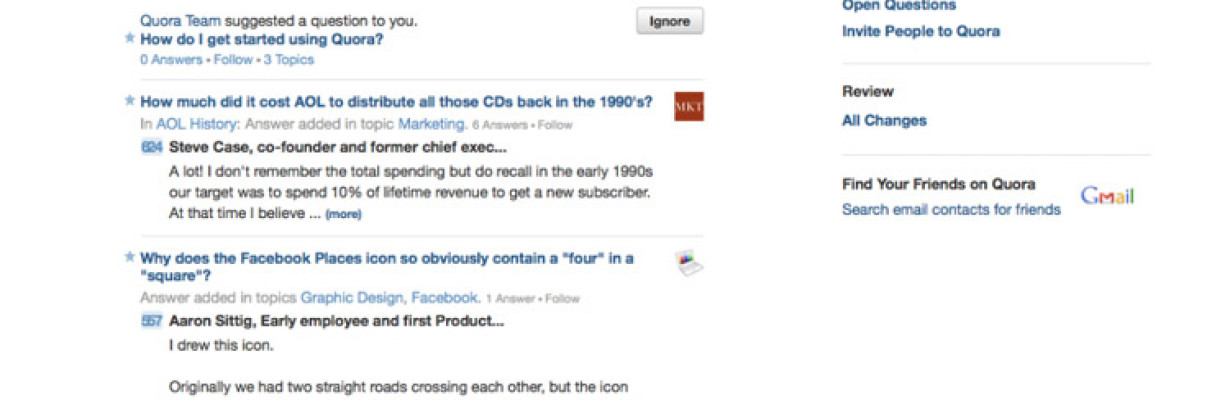The width and height of the screenshot is (1230, 400).
Task: Click the 624 vote count badge
Action: click(151, 148)
